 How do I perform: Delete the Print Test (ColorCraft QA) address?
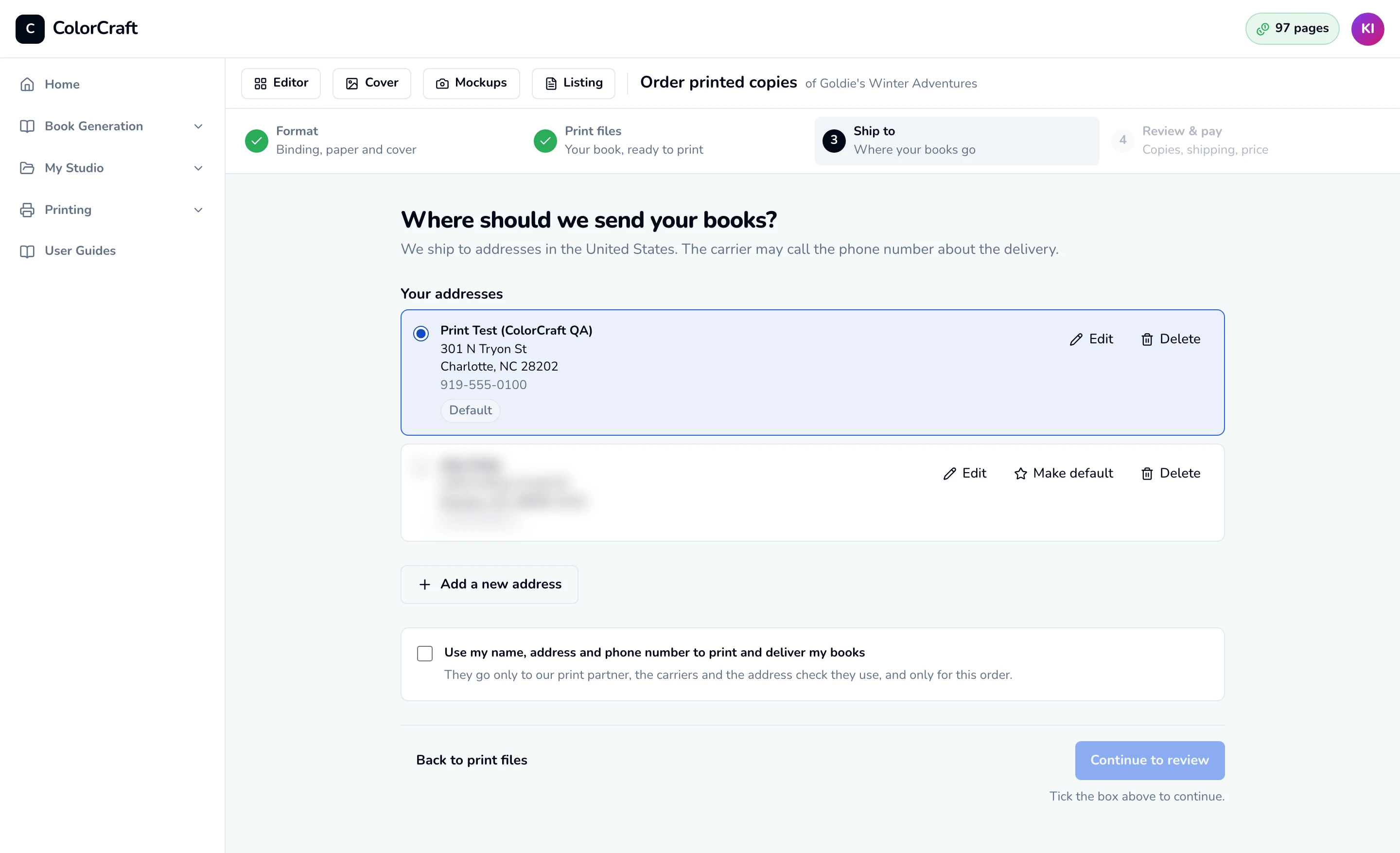pyautogui.click(x=1171, y=338)
